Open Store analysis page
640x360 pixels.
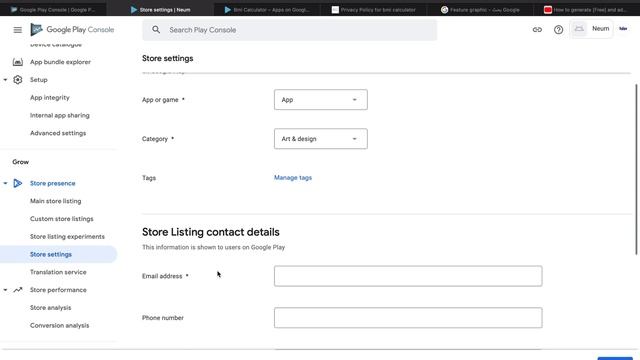tap(51, 308)
